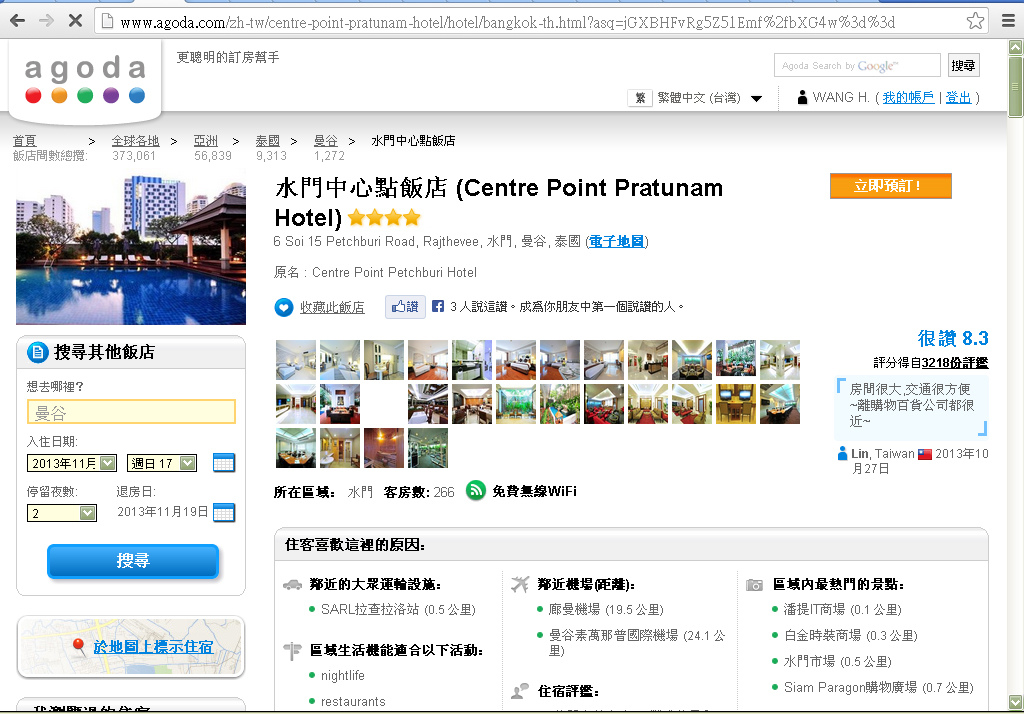Open the last thumbnail in top gallery row

(780, 359)
